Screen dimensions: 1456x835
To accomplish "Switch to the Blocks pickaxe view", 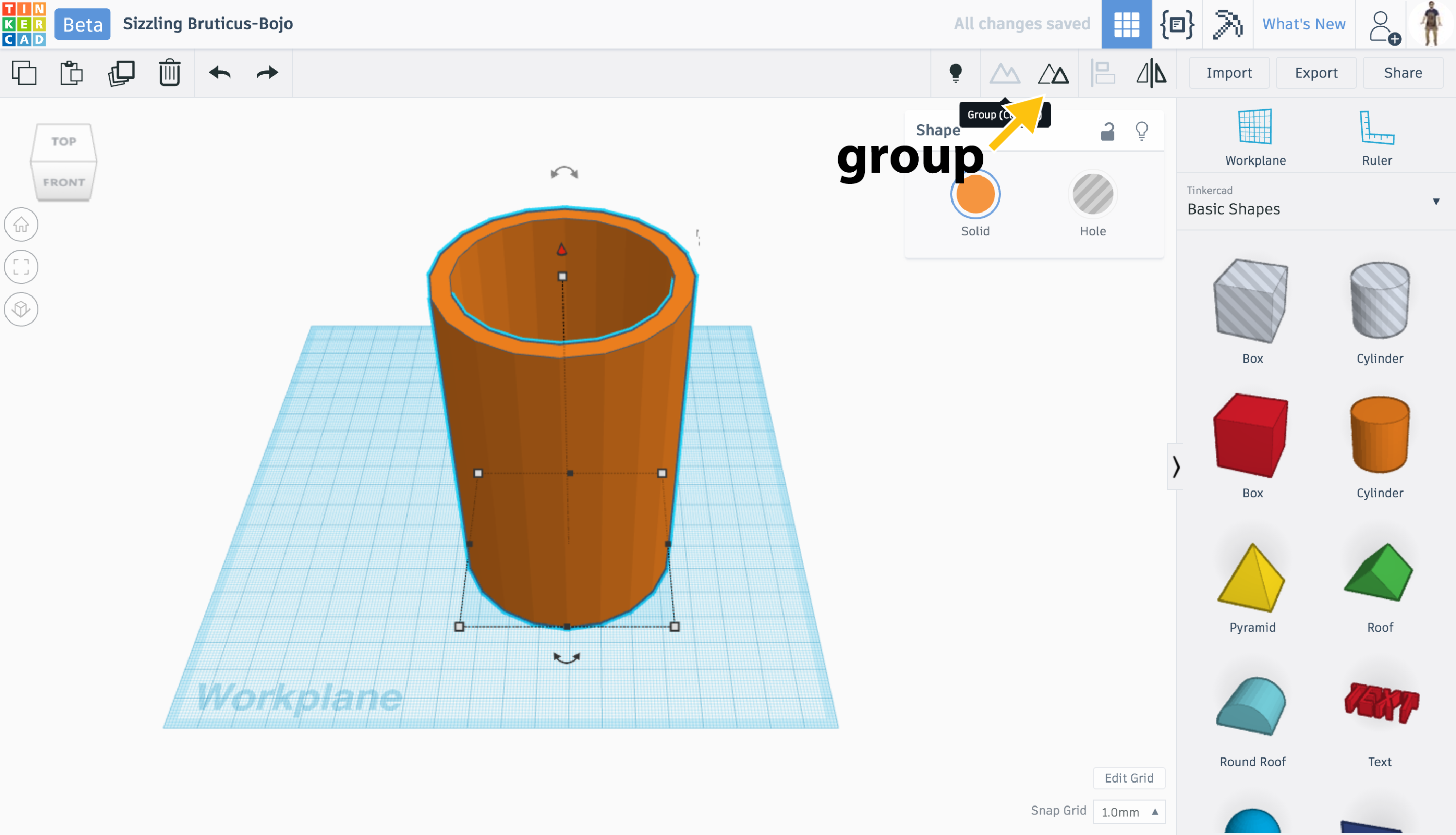I will [1226, 24].
